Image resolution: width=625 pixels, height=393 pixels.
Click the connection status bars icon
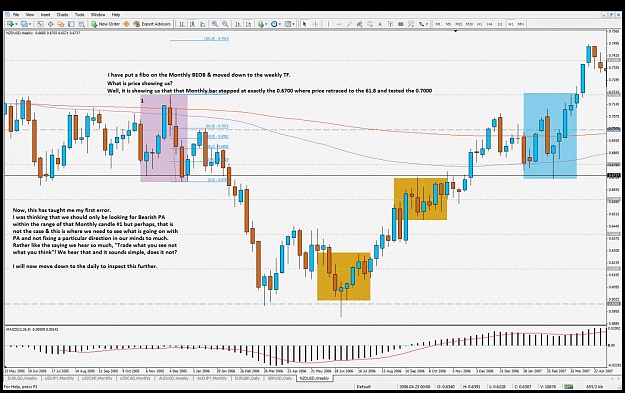click(x=568, y=386)
